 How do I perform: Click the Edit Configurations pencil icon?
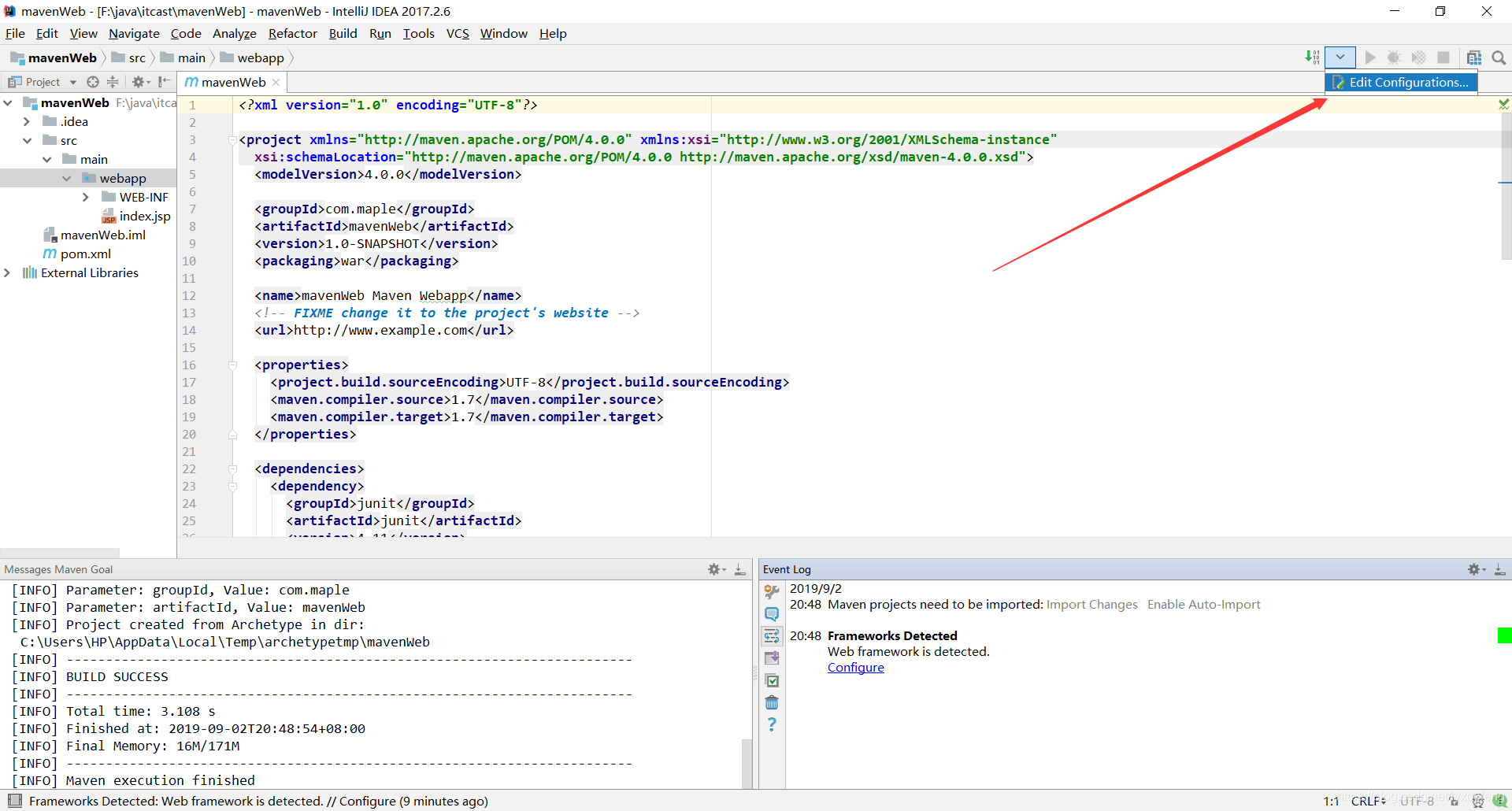point(1338,82)
